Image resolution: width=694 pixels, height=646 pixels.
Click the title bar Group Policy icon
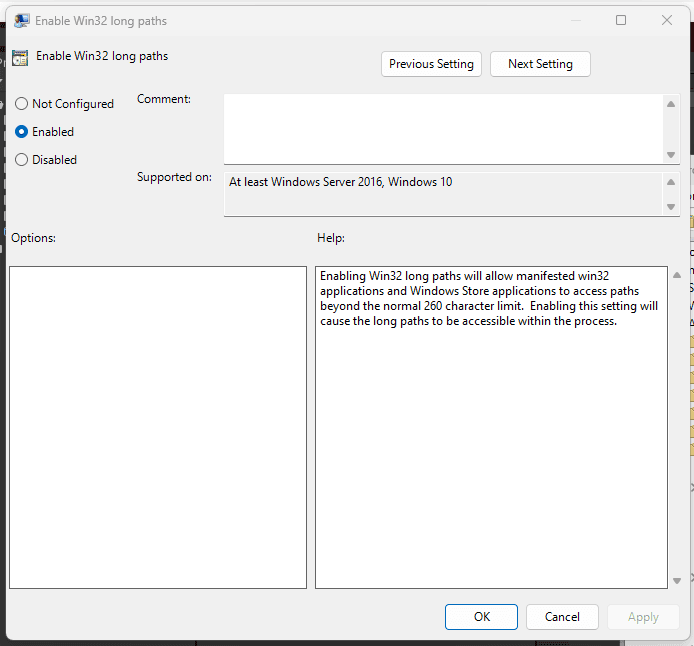(22, 21)
